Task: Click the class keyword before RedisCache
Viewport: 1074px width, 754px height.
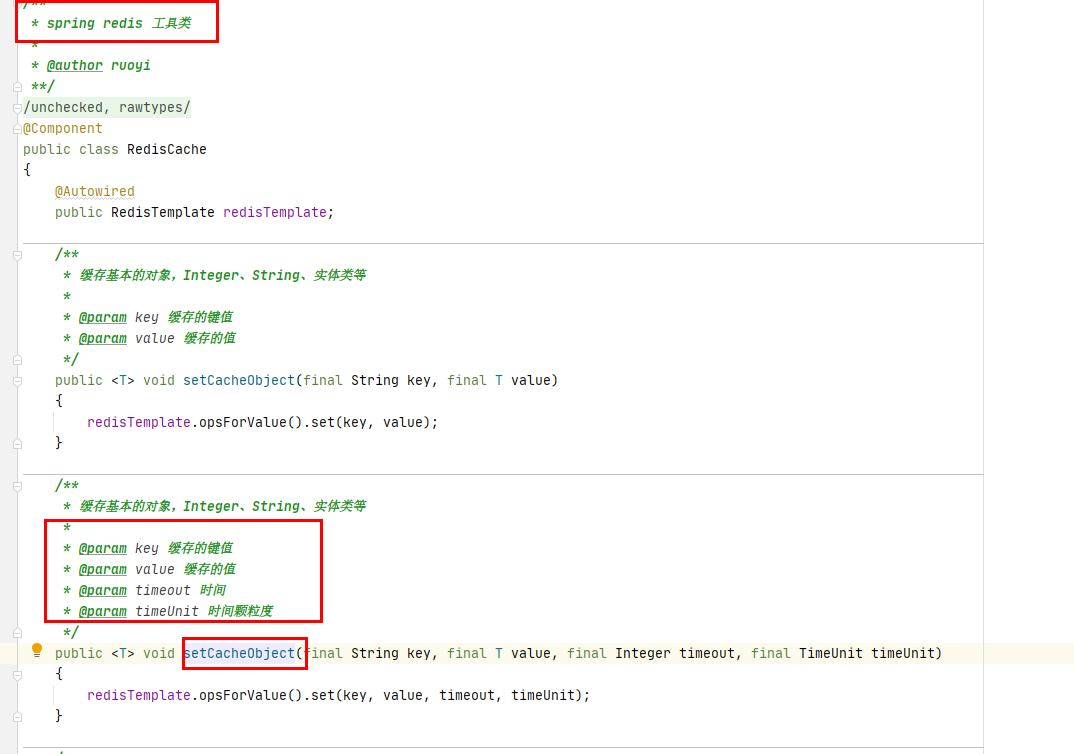Action: click(99, 149)
